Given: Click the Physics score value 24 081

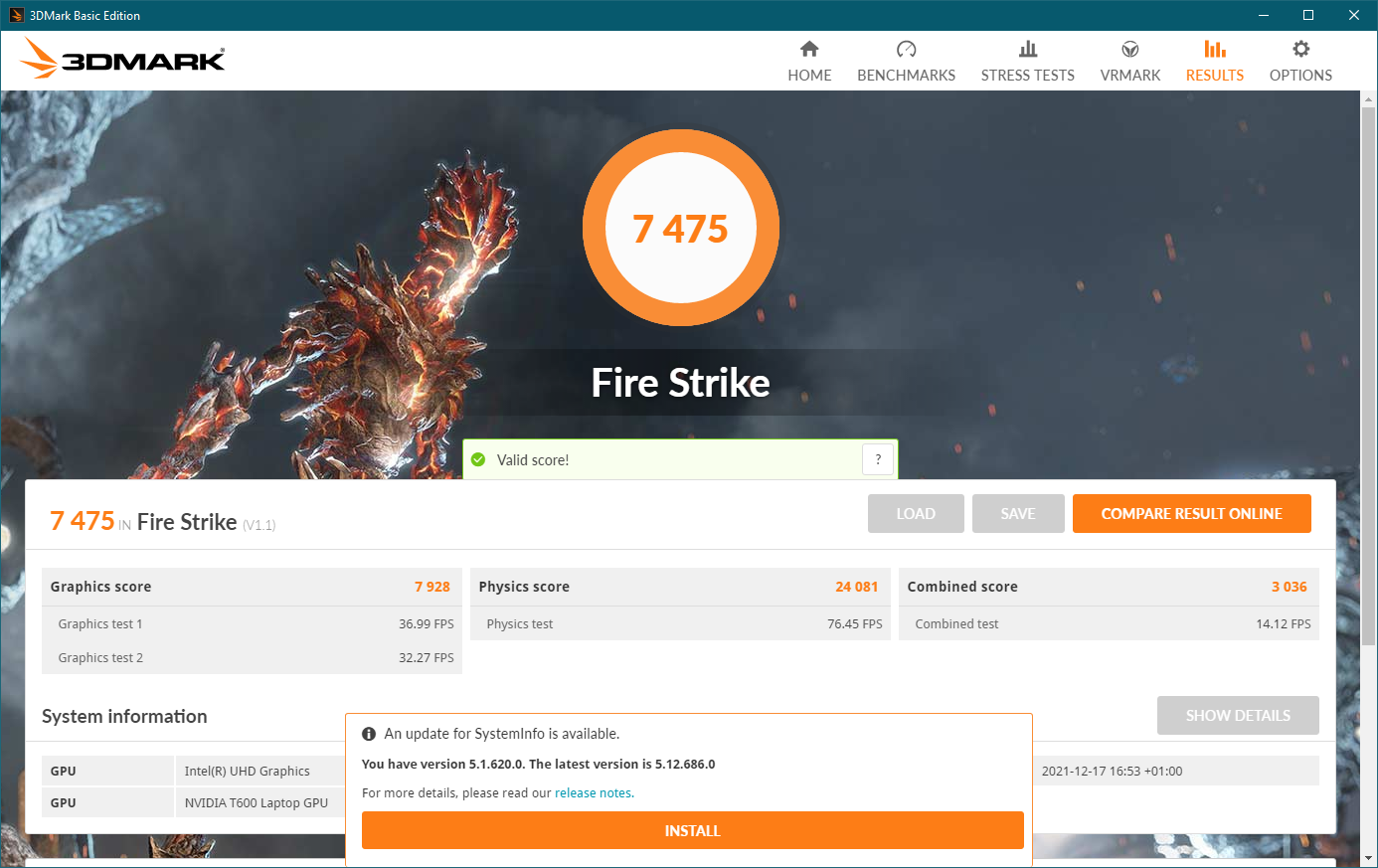Looking at the screenshot, I should (x=857, y=587).
